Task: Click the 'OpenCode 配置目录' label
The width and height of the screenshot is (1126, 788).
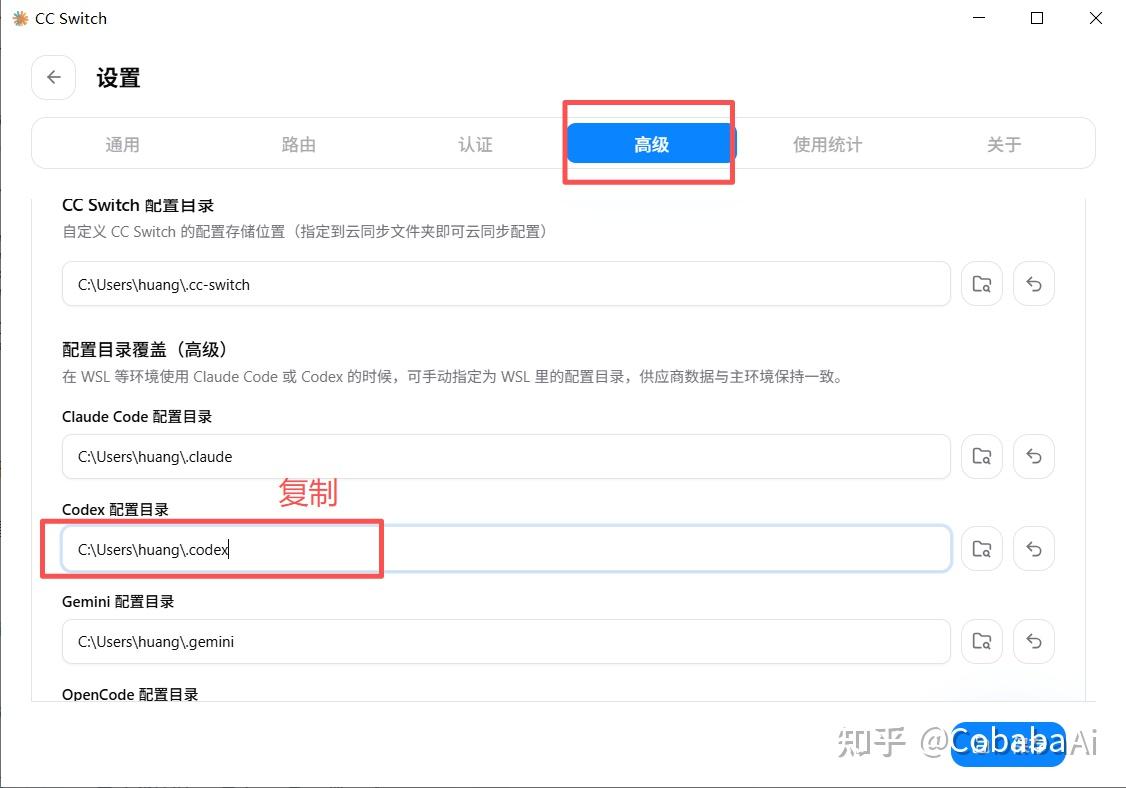Action: [130, 694]
